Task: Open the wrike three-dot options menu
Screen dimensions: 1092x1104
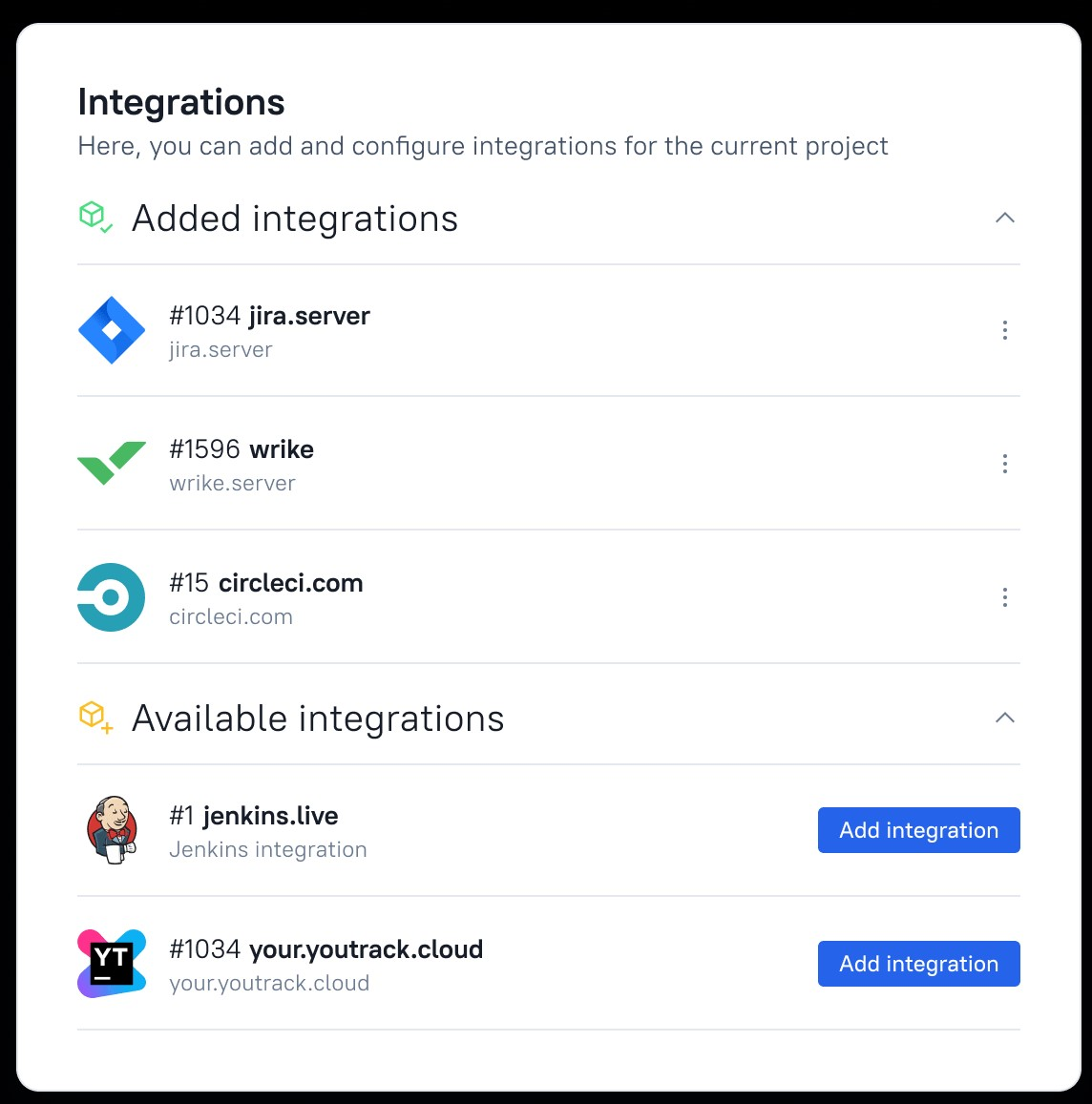Action: pyautogui.click(x=1004, y=464)
